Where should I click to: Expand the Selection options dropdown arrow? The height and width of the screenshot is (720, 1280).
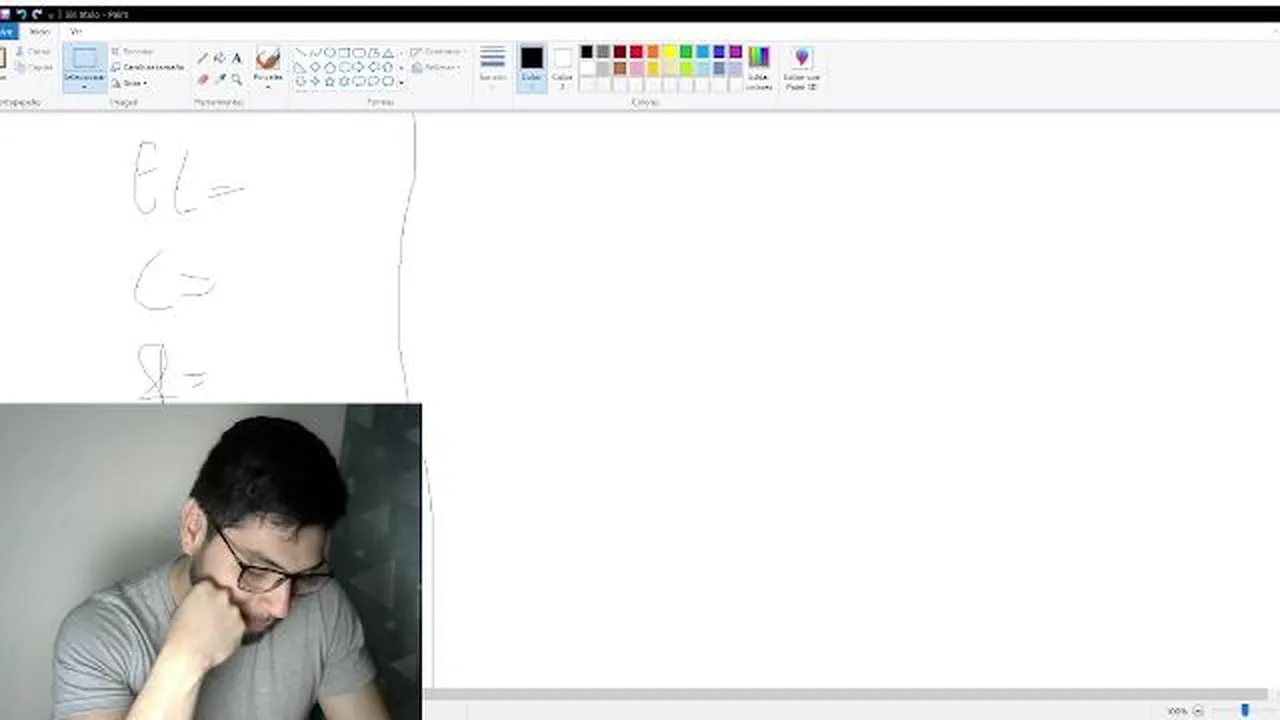pos(85,86)
